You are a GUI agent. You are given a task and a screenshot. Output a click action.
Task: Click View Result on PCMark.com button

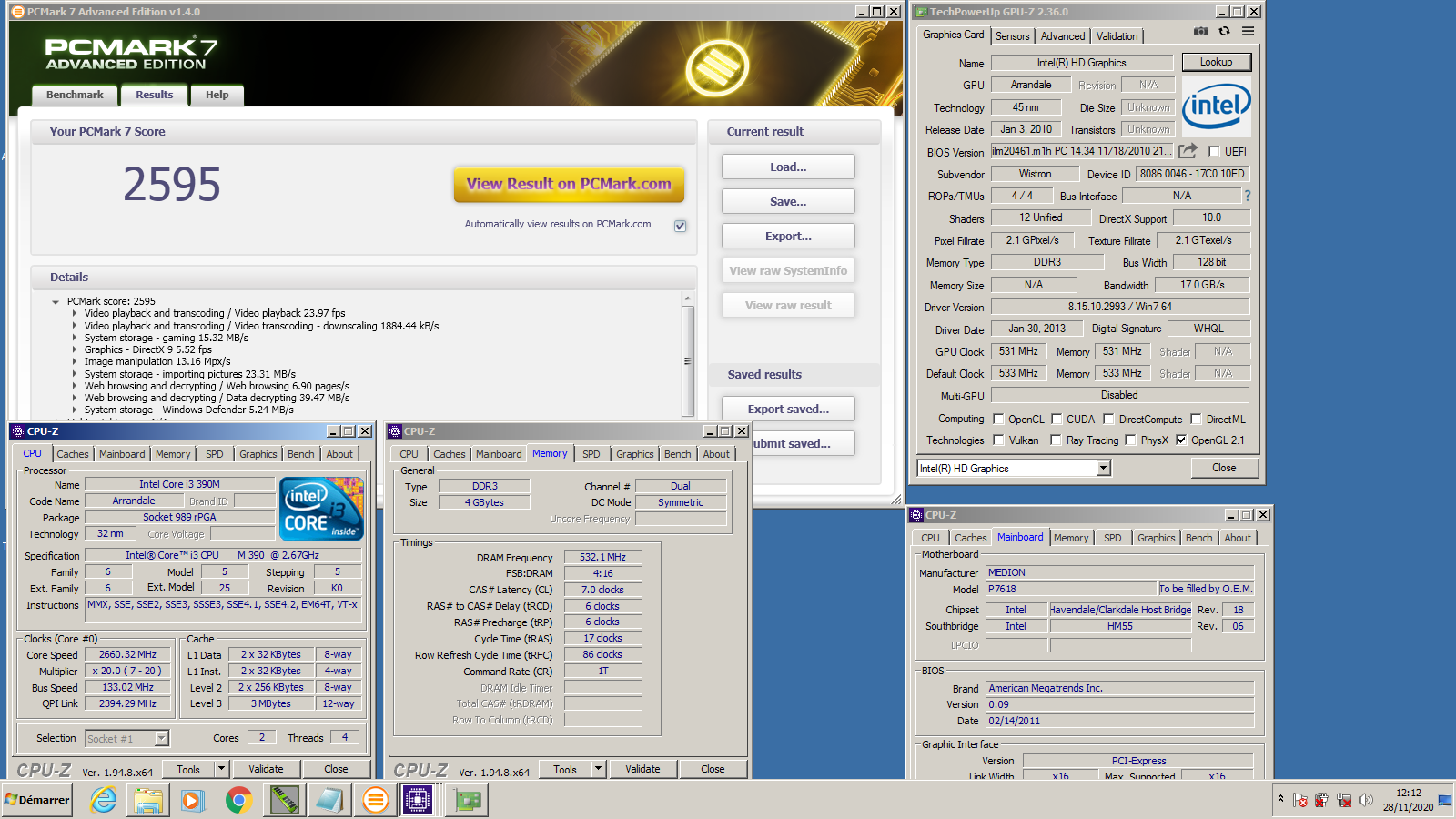point(569,184)
